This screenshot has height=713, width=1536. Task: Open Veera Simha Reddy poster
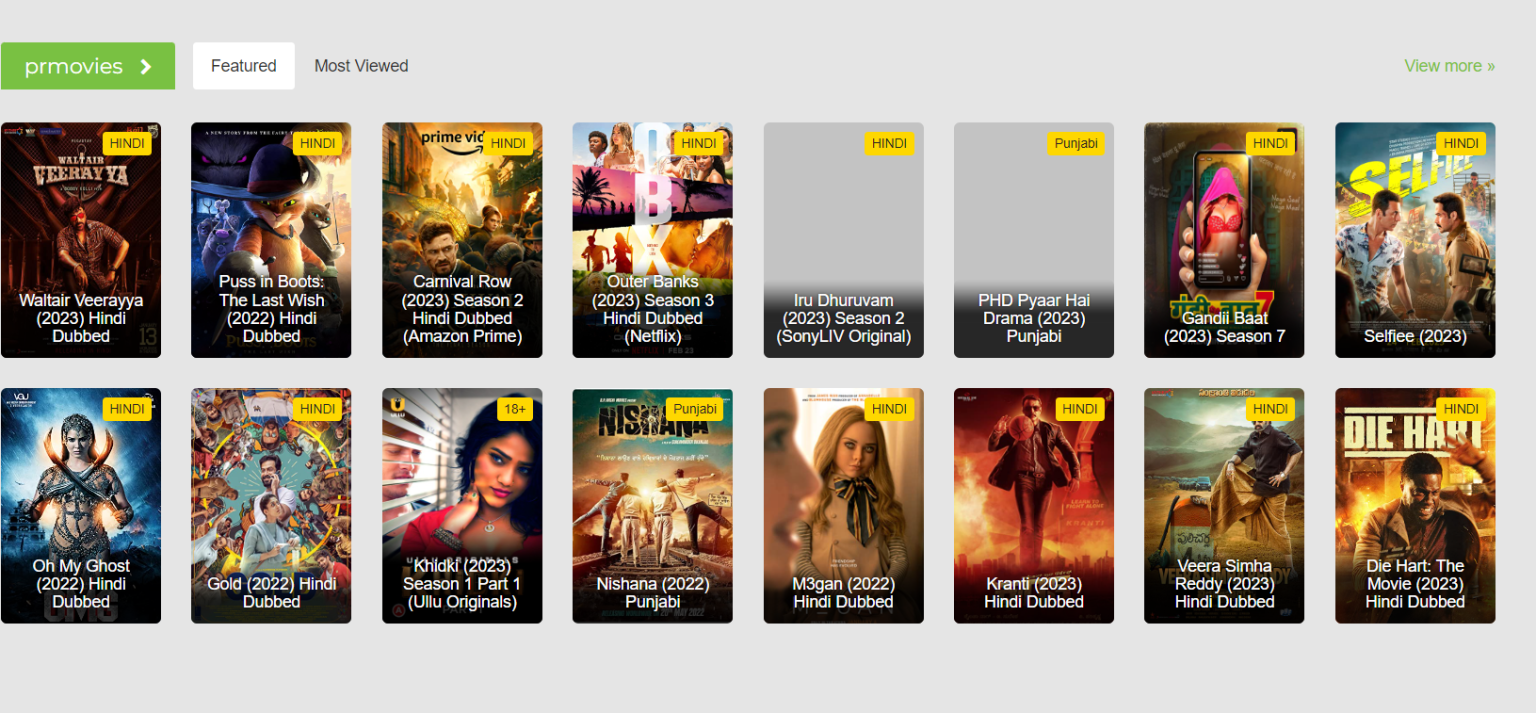pos(1224,506)
